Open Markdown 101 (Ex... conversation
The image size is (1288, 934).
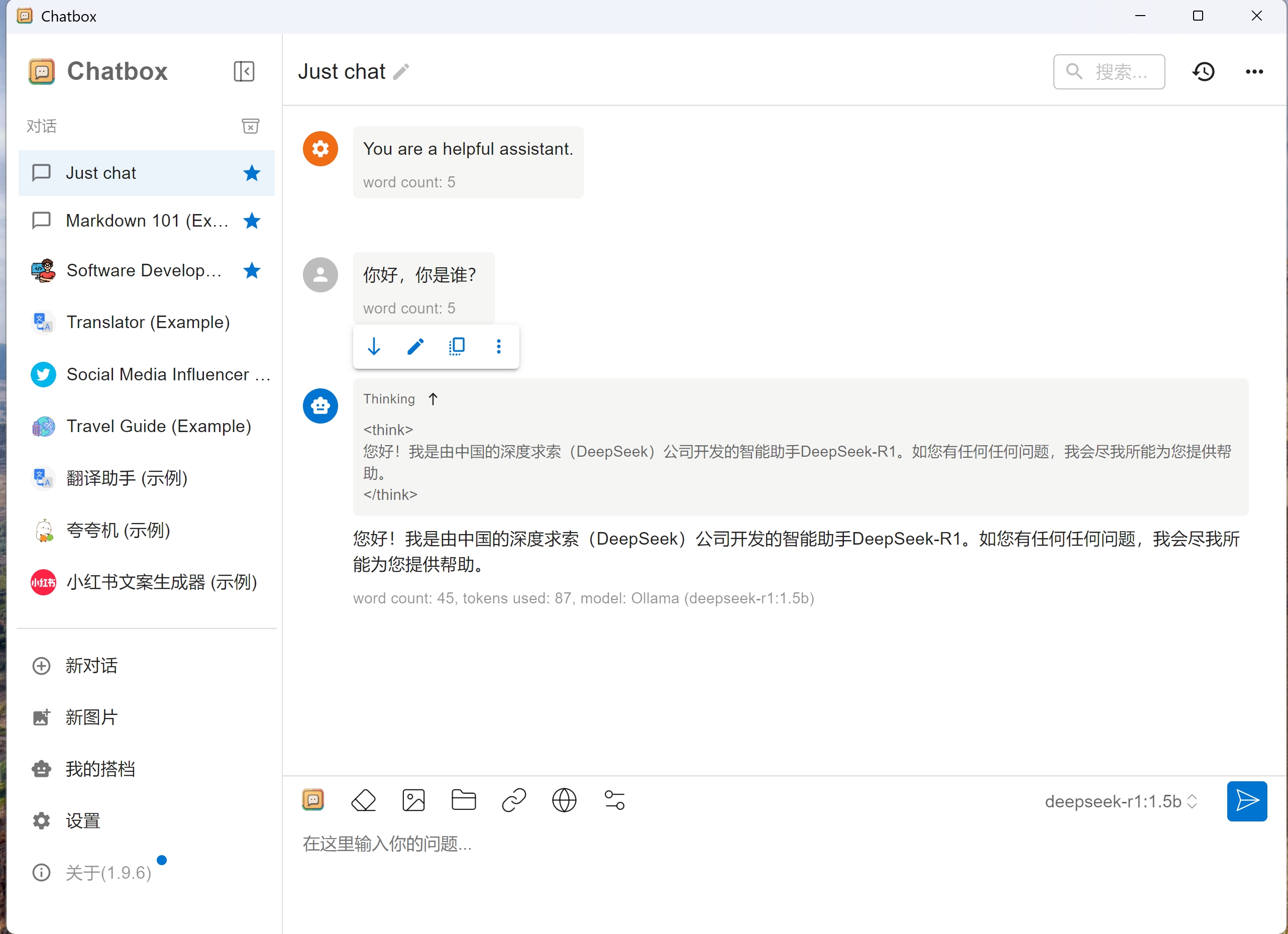147,221
